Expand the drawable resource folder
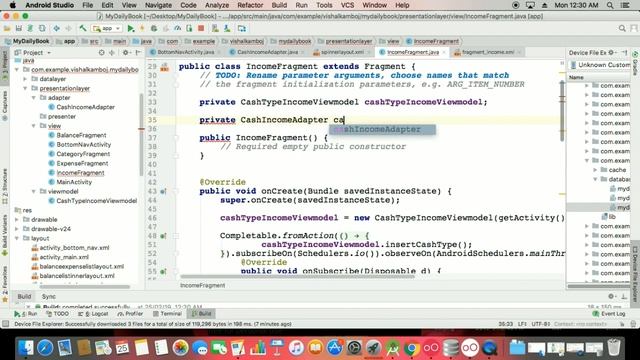The height and width of the screenshot is (360, 640). (17, 220)
